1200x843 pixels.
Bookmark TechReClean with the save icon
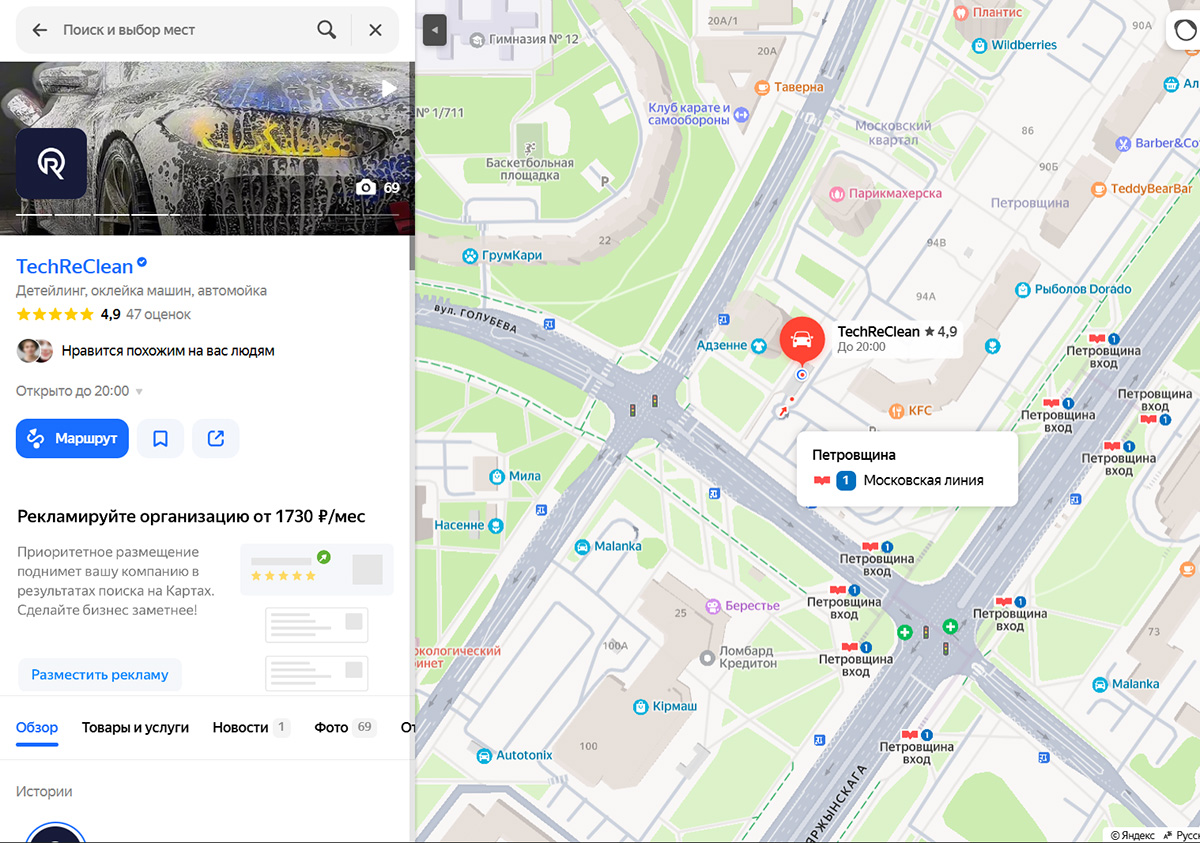tap(160, 438)
